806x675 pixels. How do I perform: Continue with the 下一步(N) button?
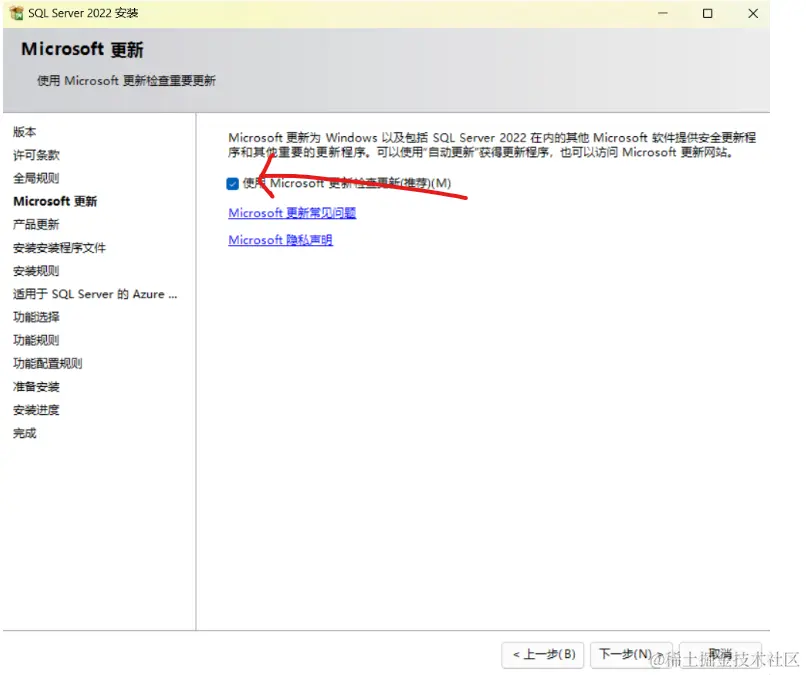coord(631,654)
